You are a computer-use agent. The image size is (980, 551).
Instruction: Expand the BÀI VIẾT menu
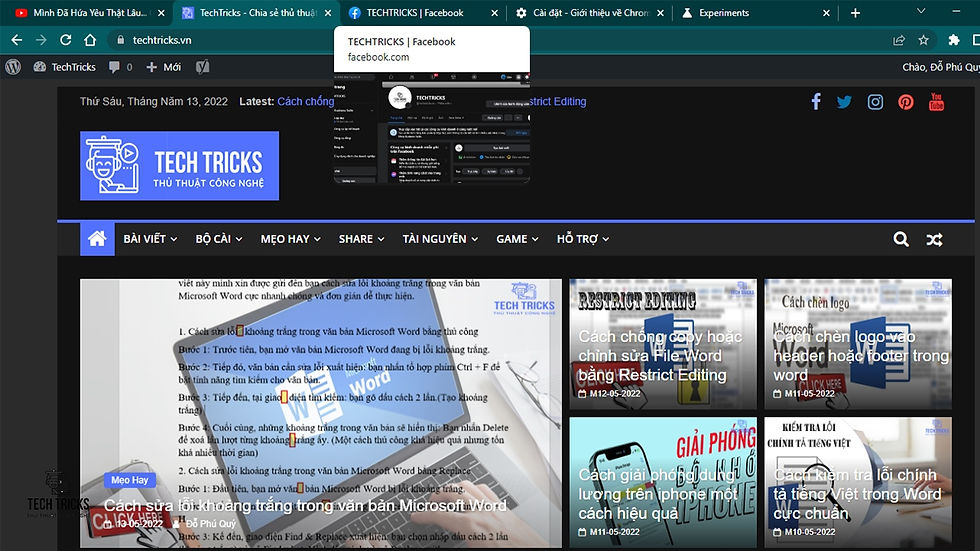click(x=150, y=239)
